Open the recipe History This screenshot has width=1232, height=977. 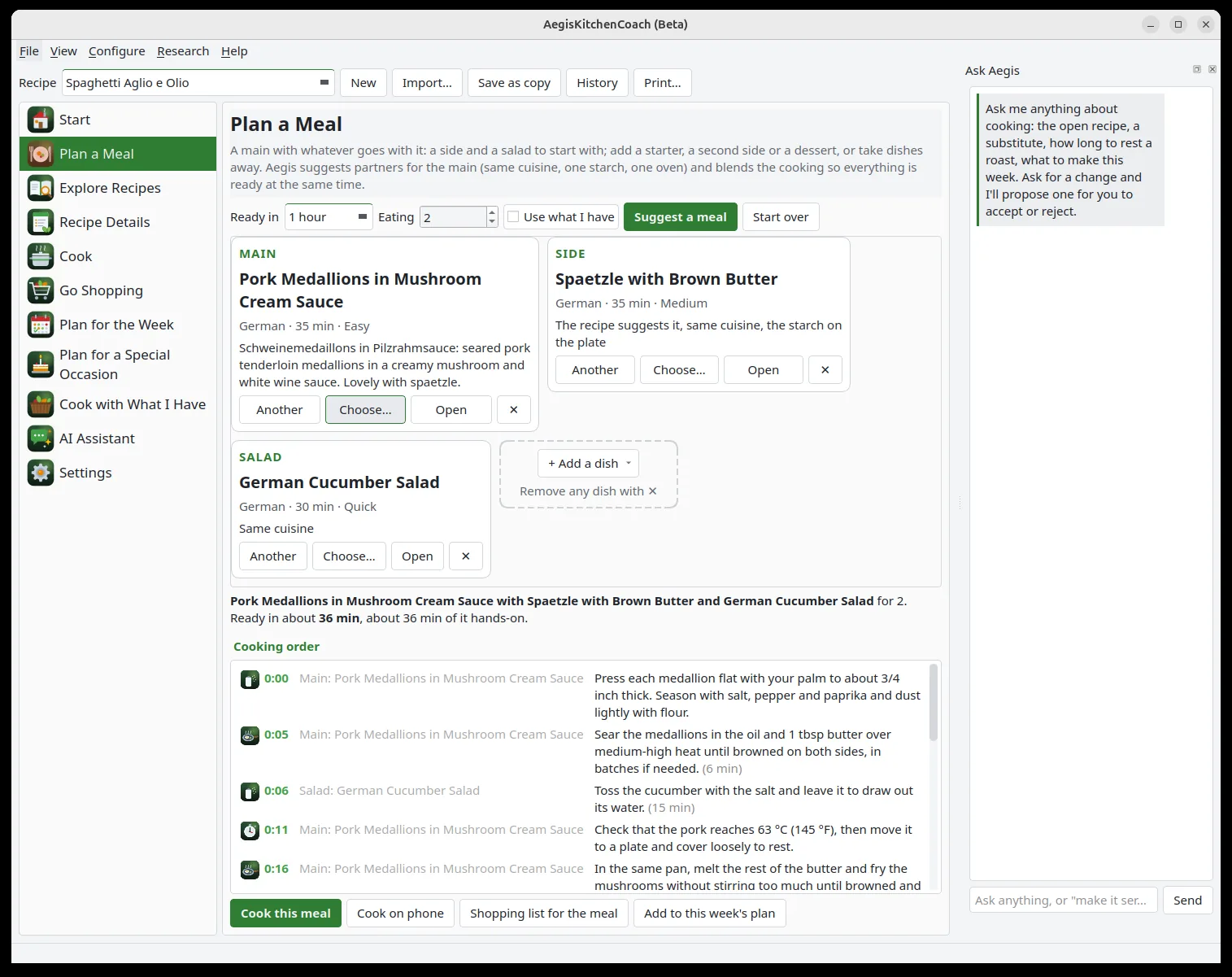point(597,83)
